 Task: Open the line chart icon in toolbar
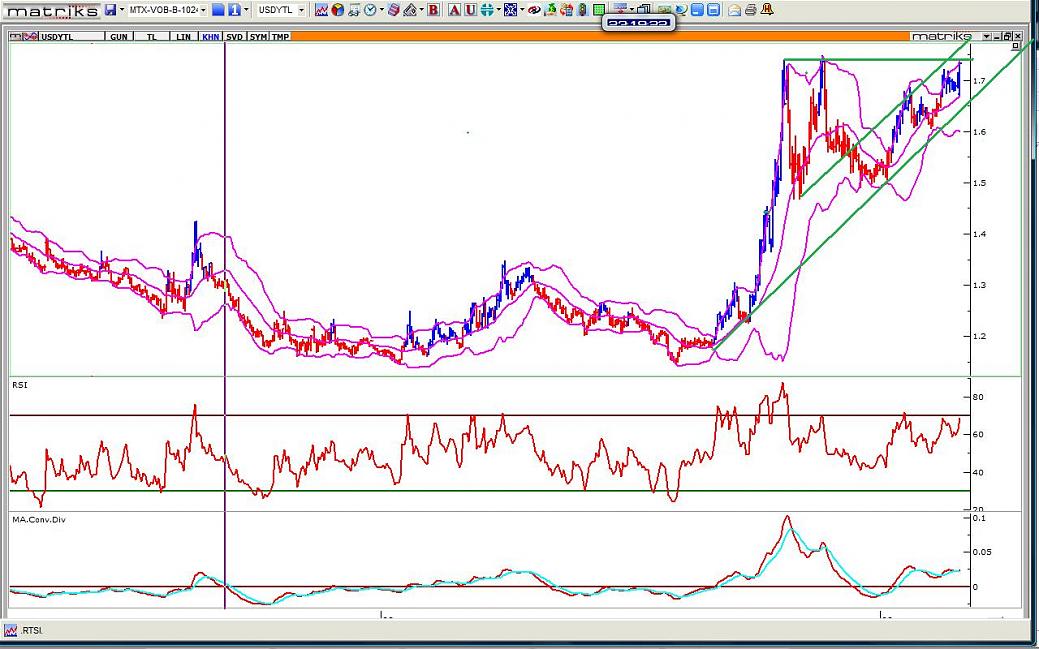(x=322, y=10)
